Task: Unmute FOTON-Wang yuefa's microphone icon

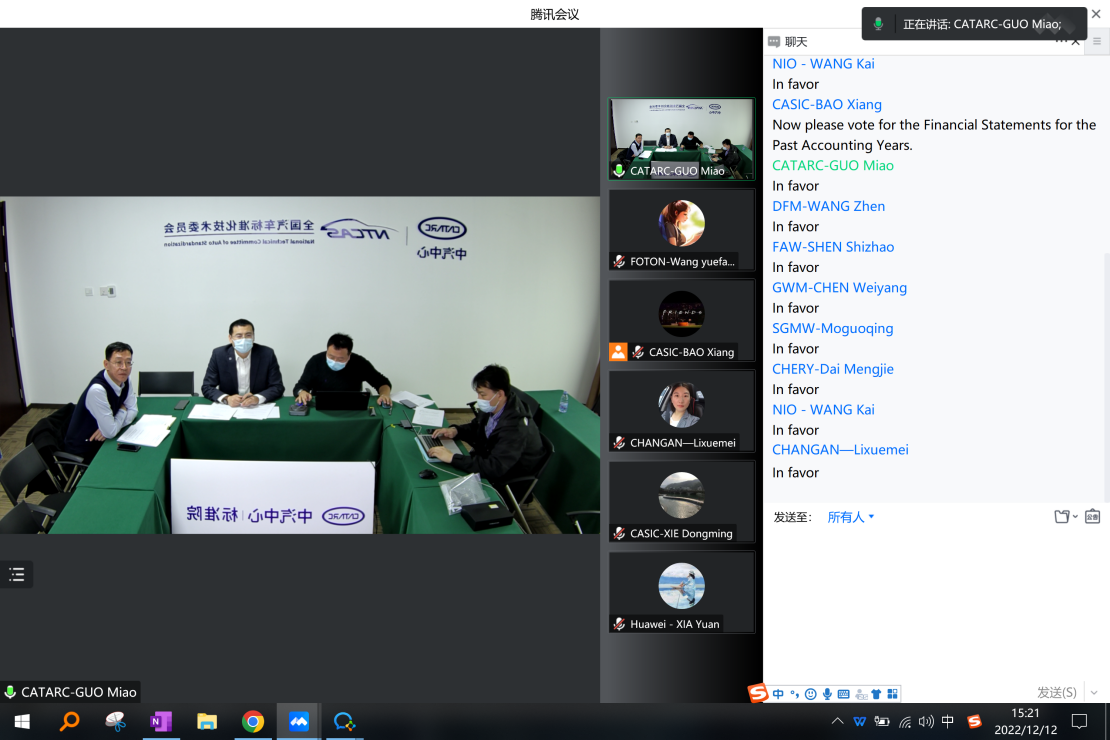Action: pyautogui.click(x=618, y=261)
